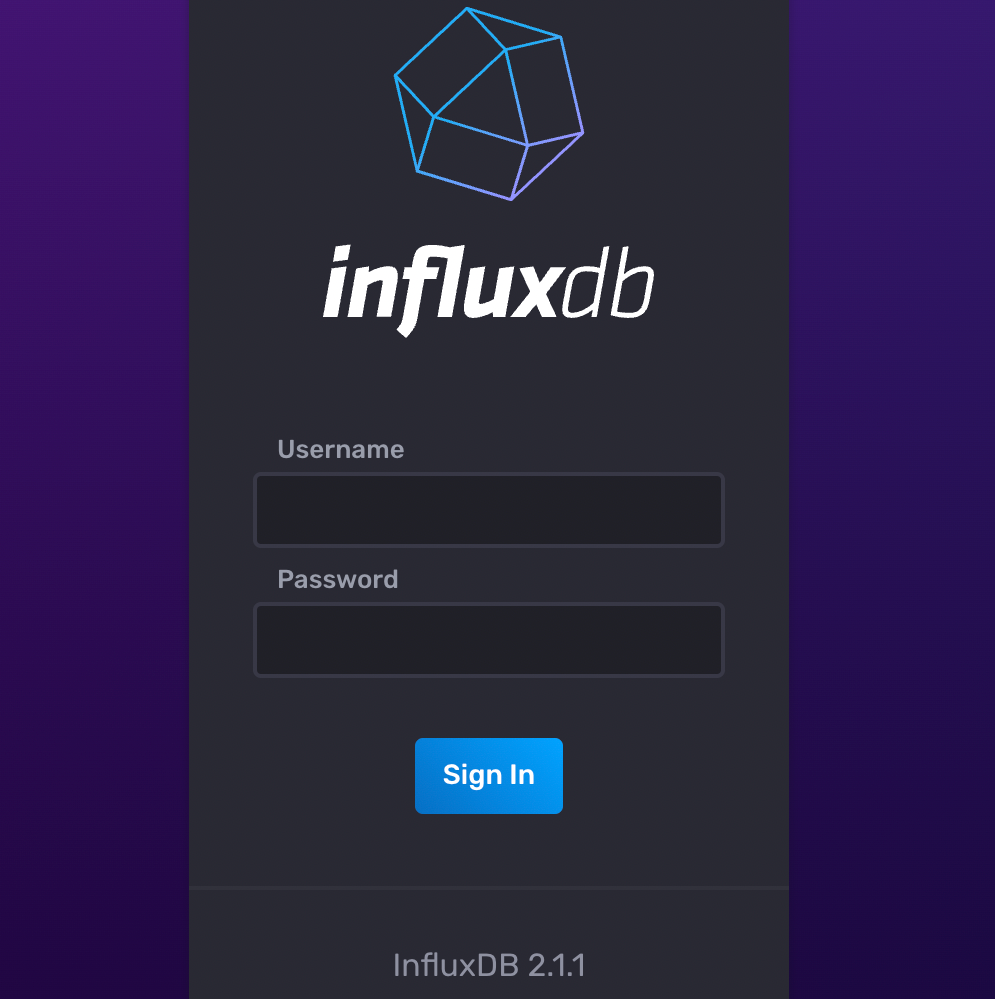The height and width of the screenshot is (999, 995).
Task: Click the divider line above the version footer
Action: pos(489,888)
